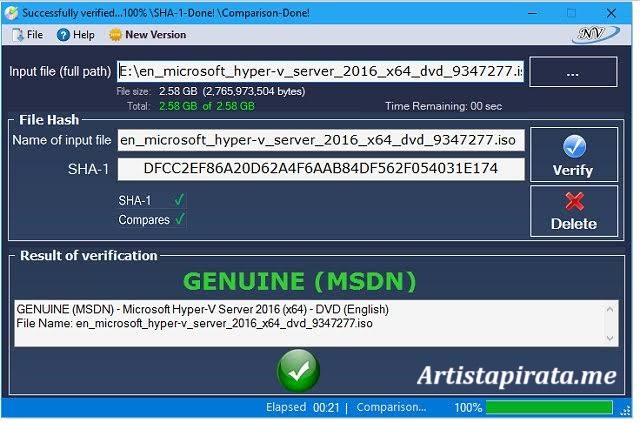Viewport: 640px width, 423px height.
Task: Click the file size '2.58 GB (2,765,973,504 bytes)' text
Action: click(x=232, y=91)
